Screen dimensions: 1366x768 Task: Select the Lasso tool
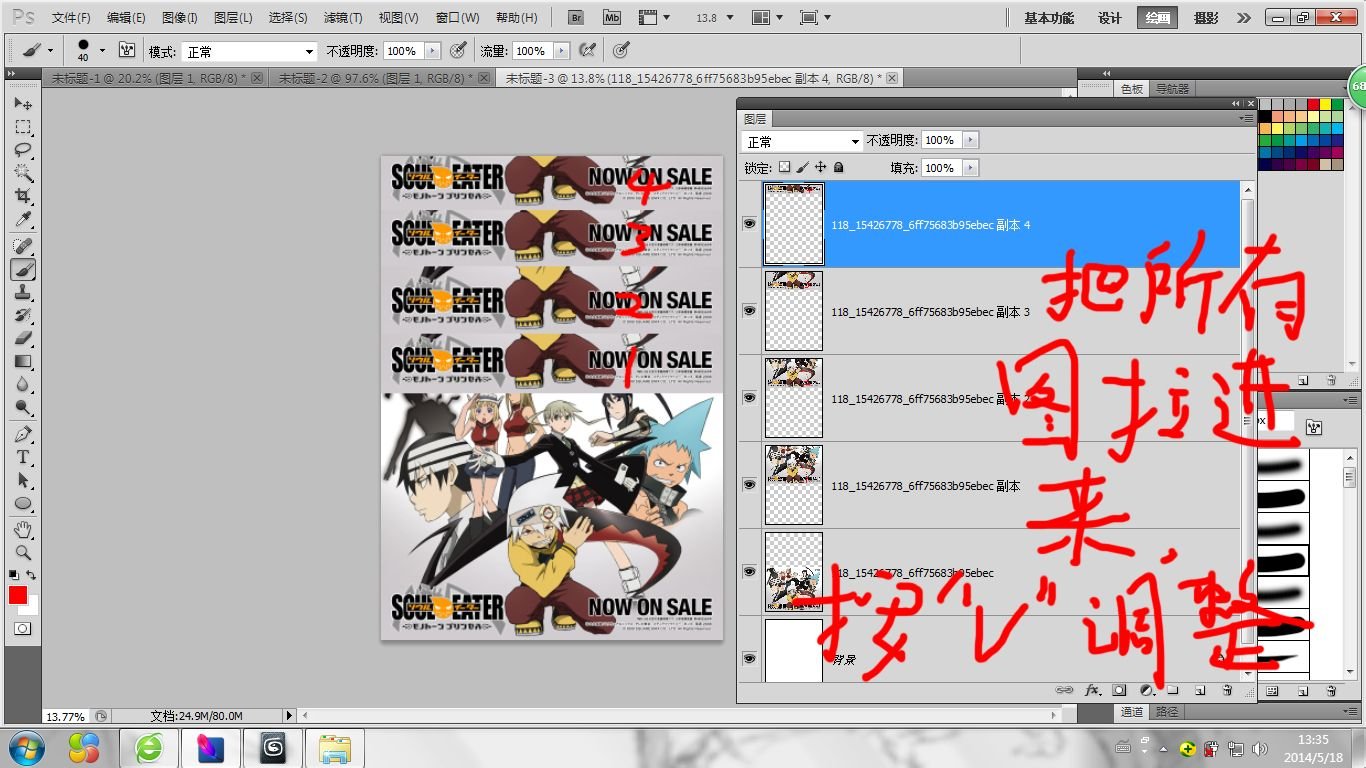coord(23,150)
